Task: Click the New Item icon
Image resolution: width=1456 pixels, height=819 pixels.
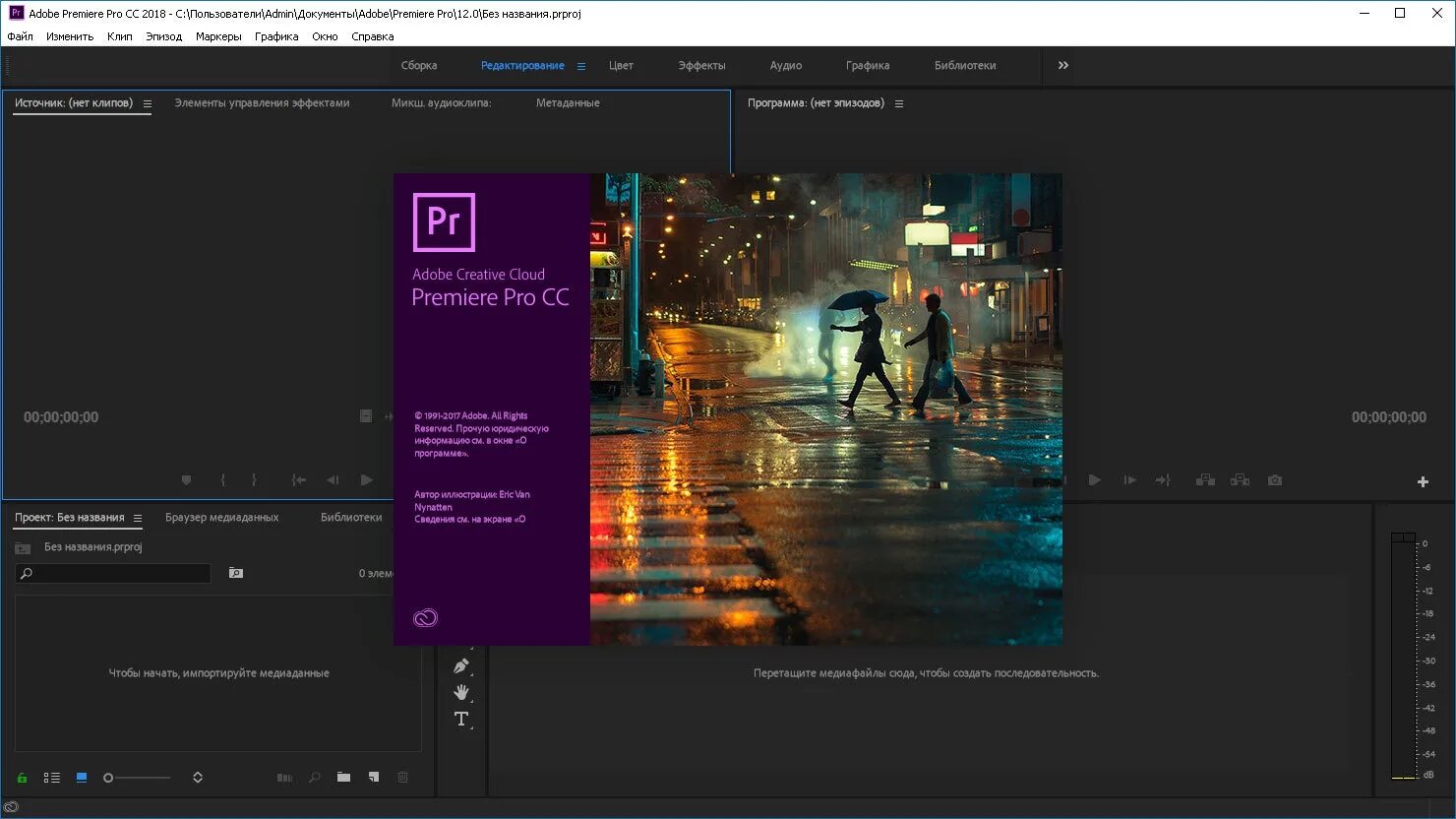Action: (x=374, y=778)
